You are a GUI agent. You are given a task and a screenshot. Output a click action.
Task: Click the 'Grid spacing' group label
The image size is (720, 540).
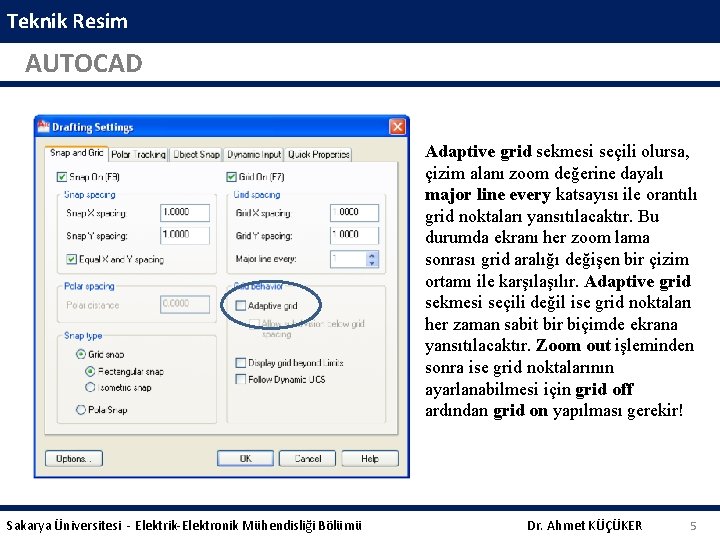click(257, 195)
